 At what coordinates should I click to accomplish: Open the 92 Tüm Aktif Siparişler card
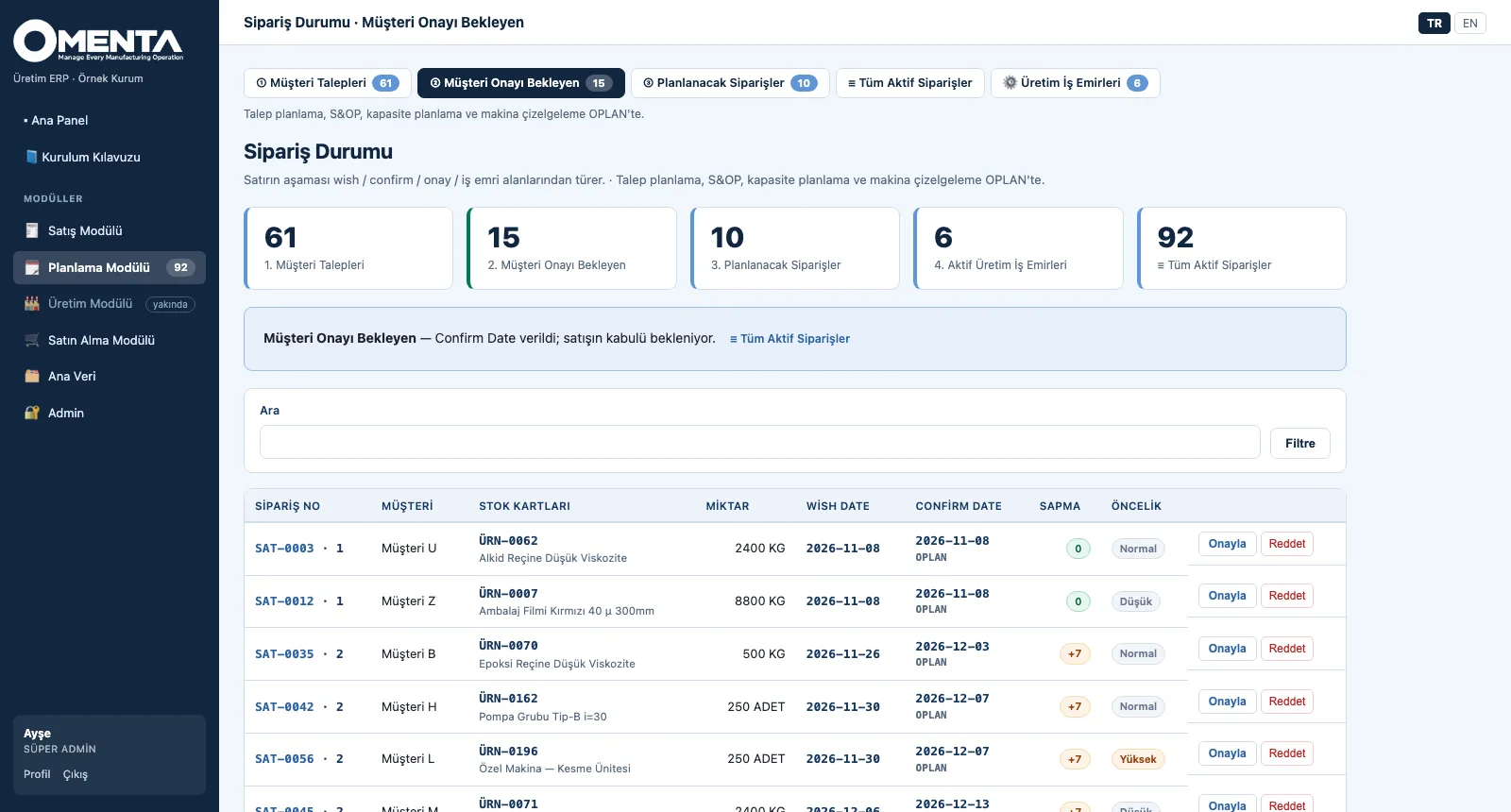point(1242,248)
